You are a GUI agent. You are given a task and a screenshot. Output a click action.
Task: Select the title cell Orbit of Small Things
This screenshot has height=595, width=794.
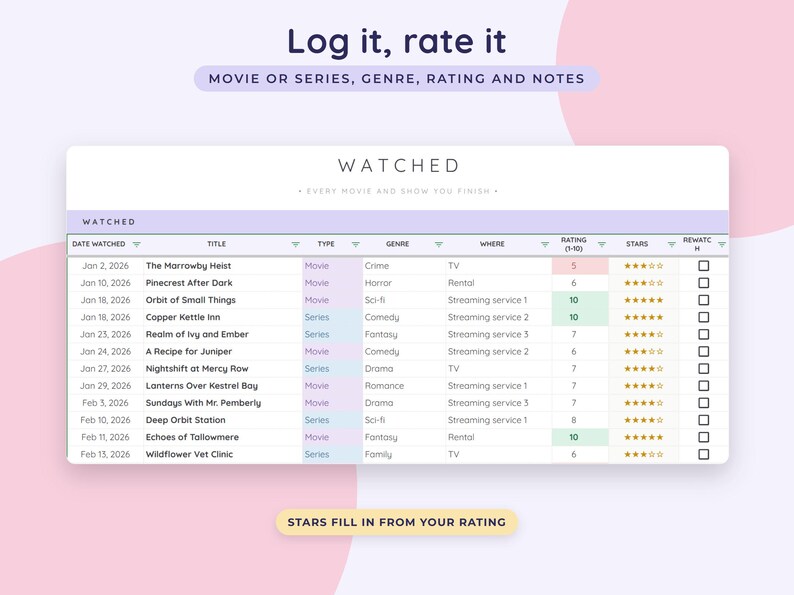(223, 300)
